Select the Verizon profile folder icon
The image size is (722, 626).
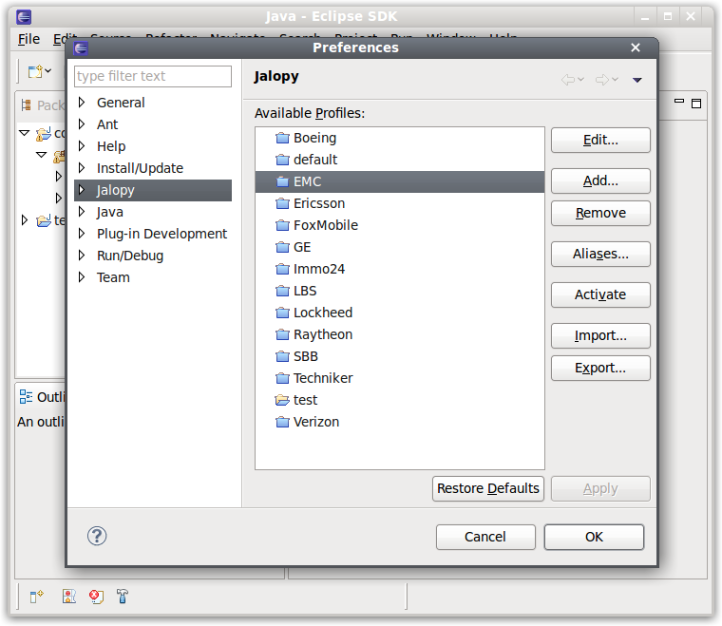point(282,422)
